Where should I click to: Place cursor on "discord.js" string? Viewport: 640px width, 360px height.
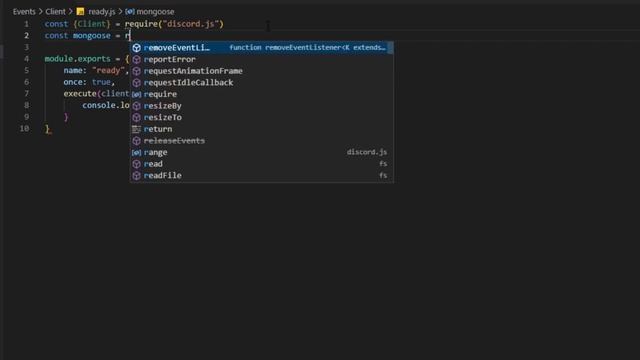coord(191,24)
